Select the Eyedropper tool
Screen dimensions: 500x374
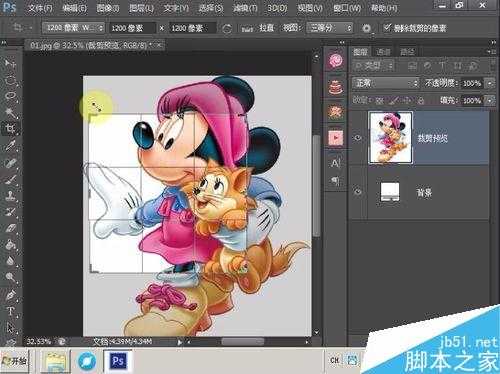click(11, 145)
